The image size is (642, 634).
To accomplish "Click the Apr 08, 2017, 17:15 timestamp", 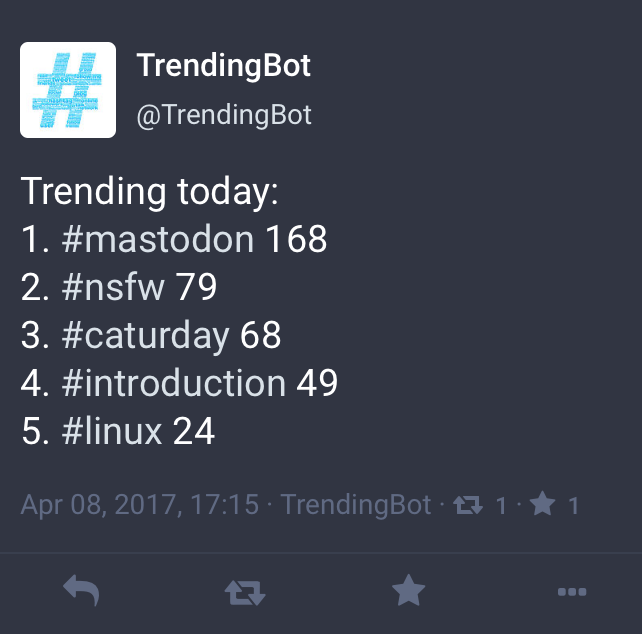I will 140,505.
